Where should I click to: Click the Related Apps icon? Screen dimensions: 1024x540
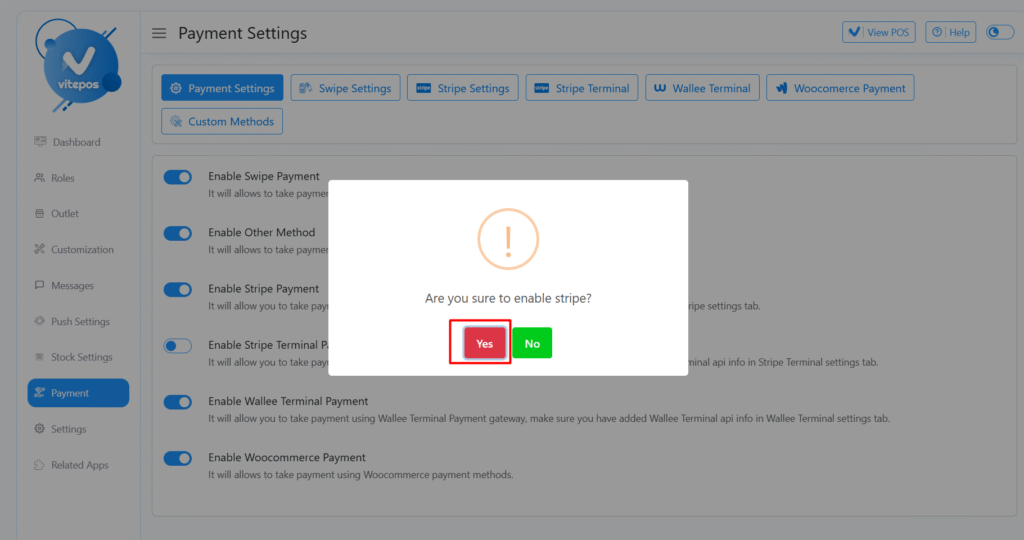coord(39,464)
